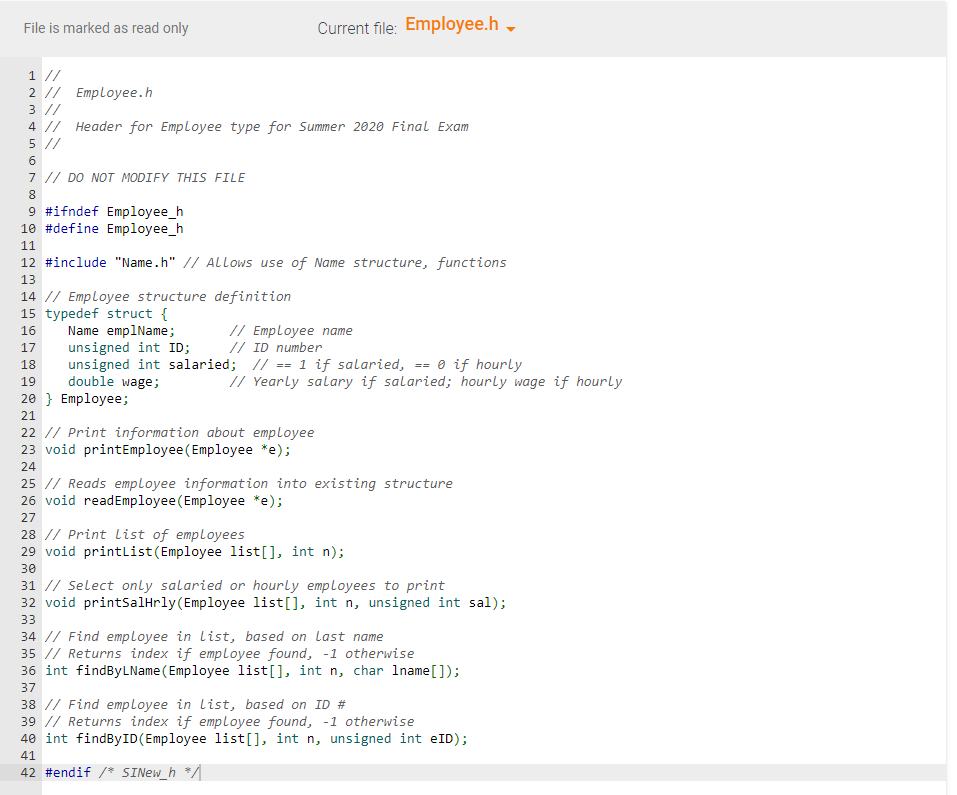This screenshot has width=957, height=795.
Task: Click the 'DO NOT MODIFY THIS FILE' comment
Action: click(x=145, y=177)
